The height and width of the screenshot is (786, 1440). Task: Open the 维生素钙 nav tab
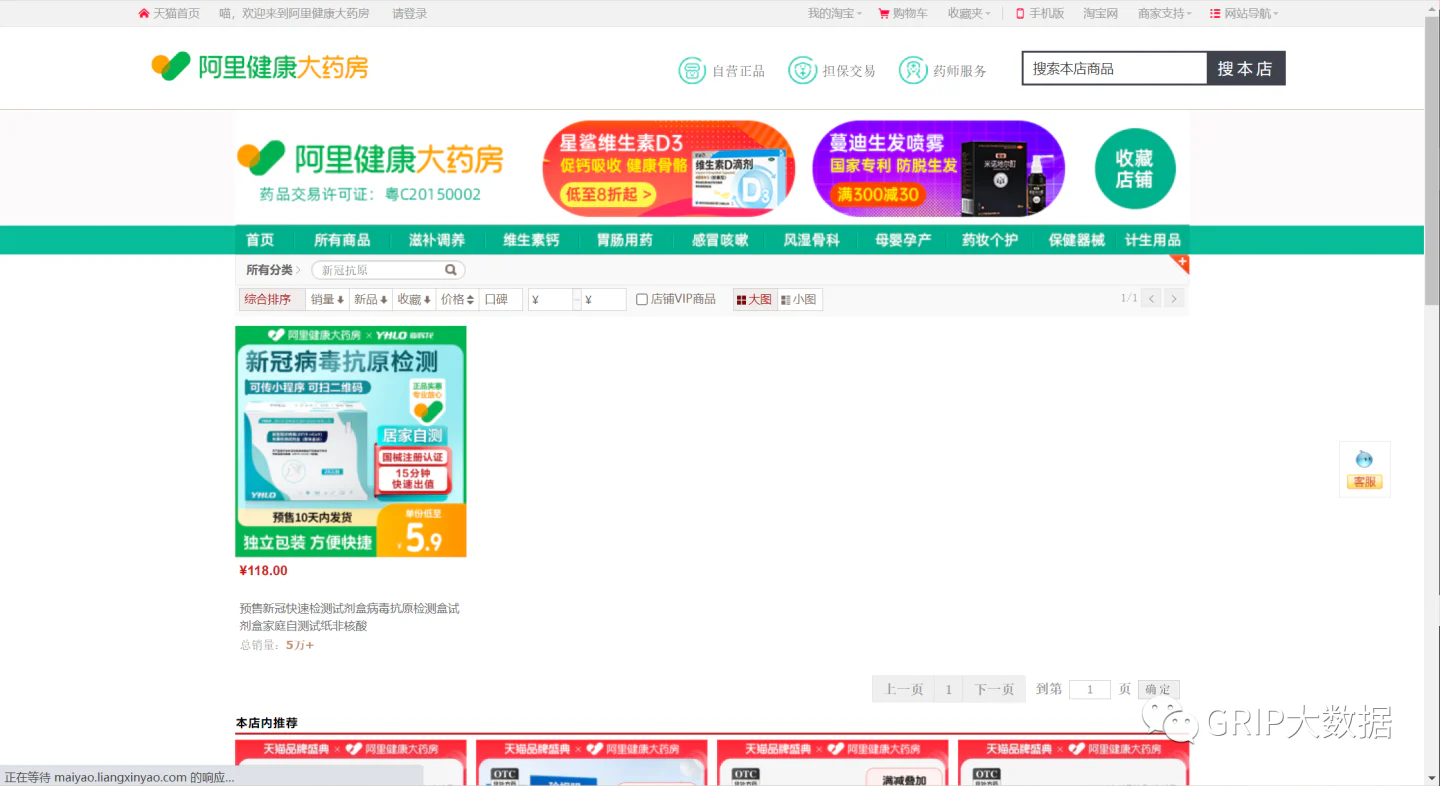tap(531, 240)
